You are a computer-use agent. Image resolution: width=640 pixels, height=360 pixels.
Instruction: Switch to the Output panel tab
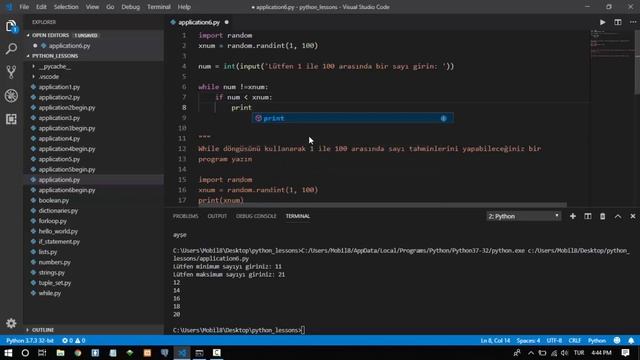click(217, 216)
